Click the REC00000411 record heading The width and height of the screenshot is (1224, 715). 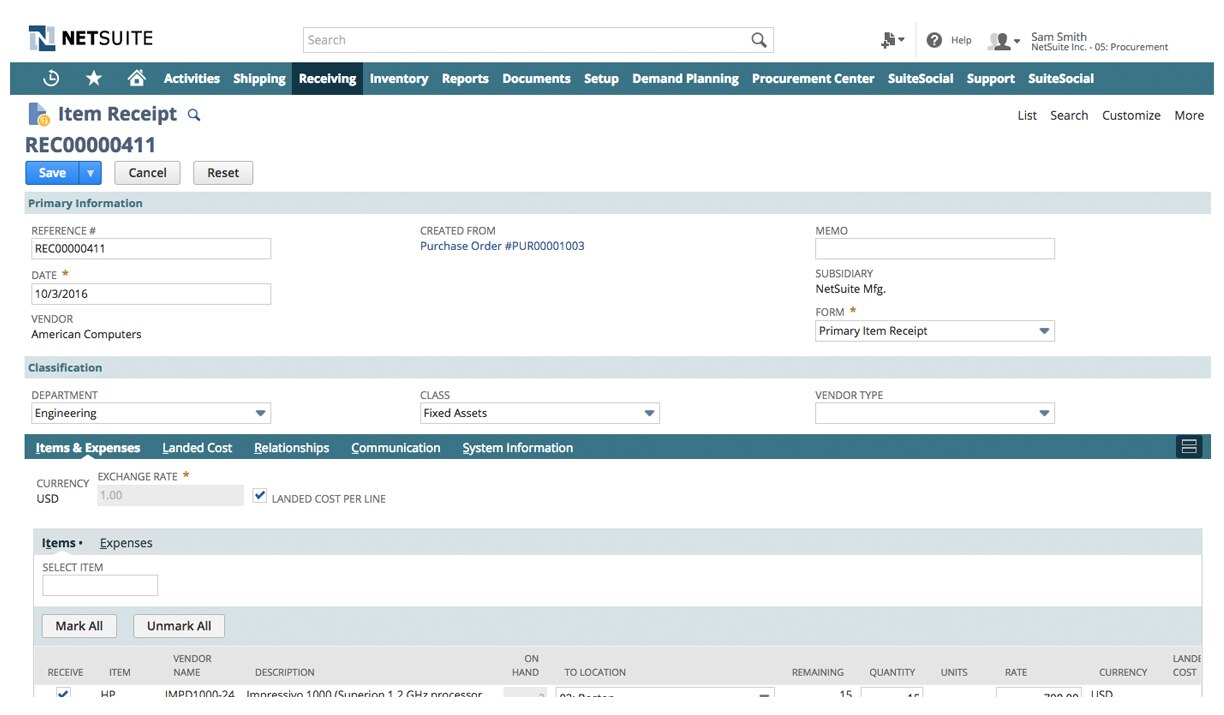tap(90, 145)
